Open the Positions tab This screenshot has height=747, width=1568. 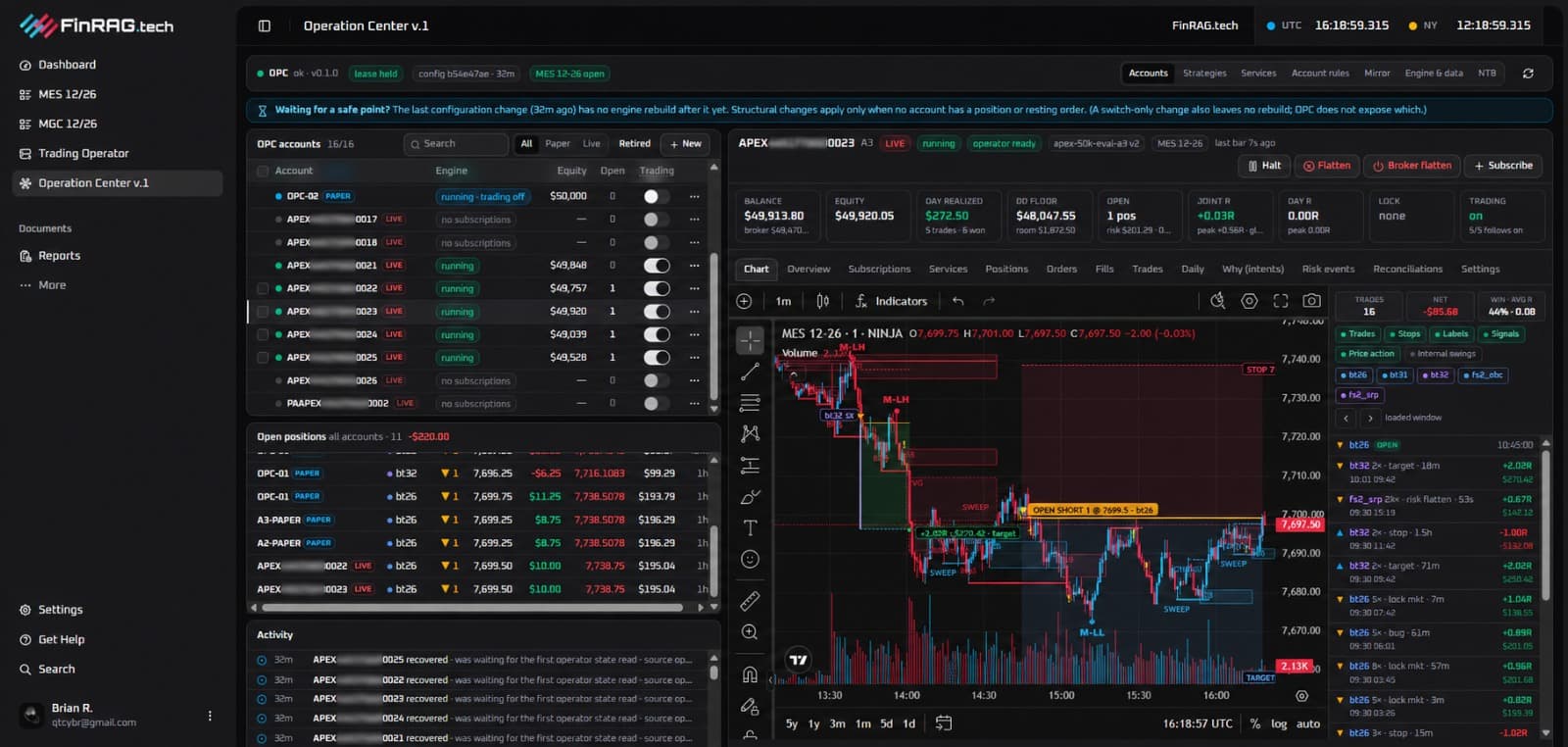click(1006, 270)
